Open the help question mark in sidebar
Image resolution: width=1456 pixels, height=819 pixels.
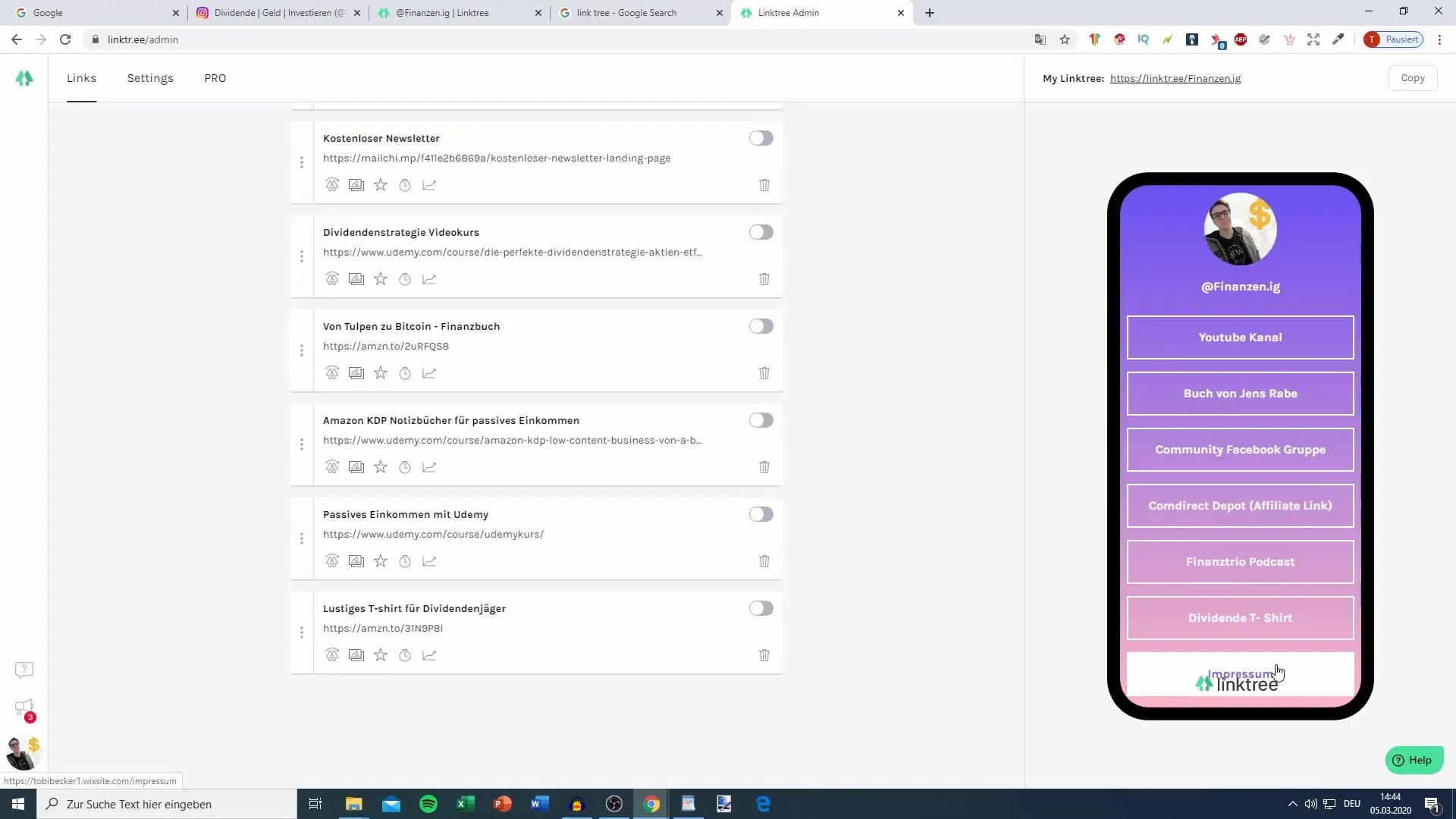pyautogui.click(x=24, y=670)
